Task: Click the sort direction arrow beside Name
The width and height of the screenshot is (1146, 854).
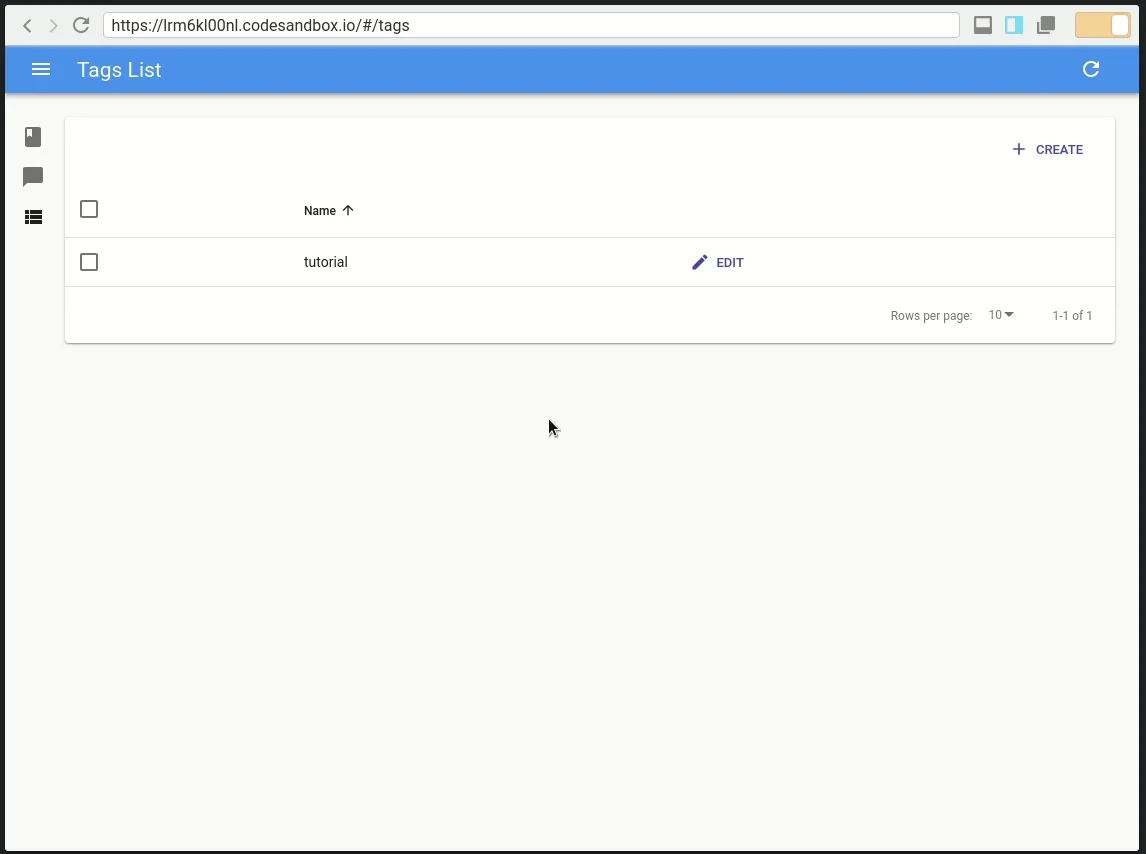Action: pyautogui.click(x=348, y=211)
